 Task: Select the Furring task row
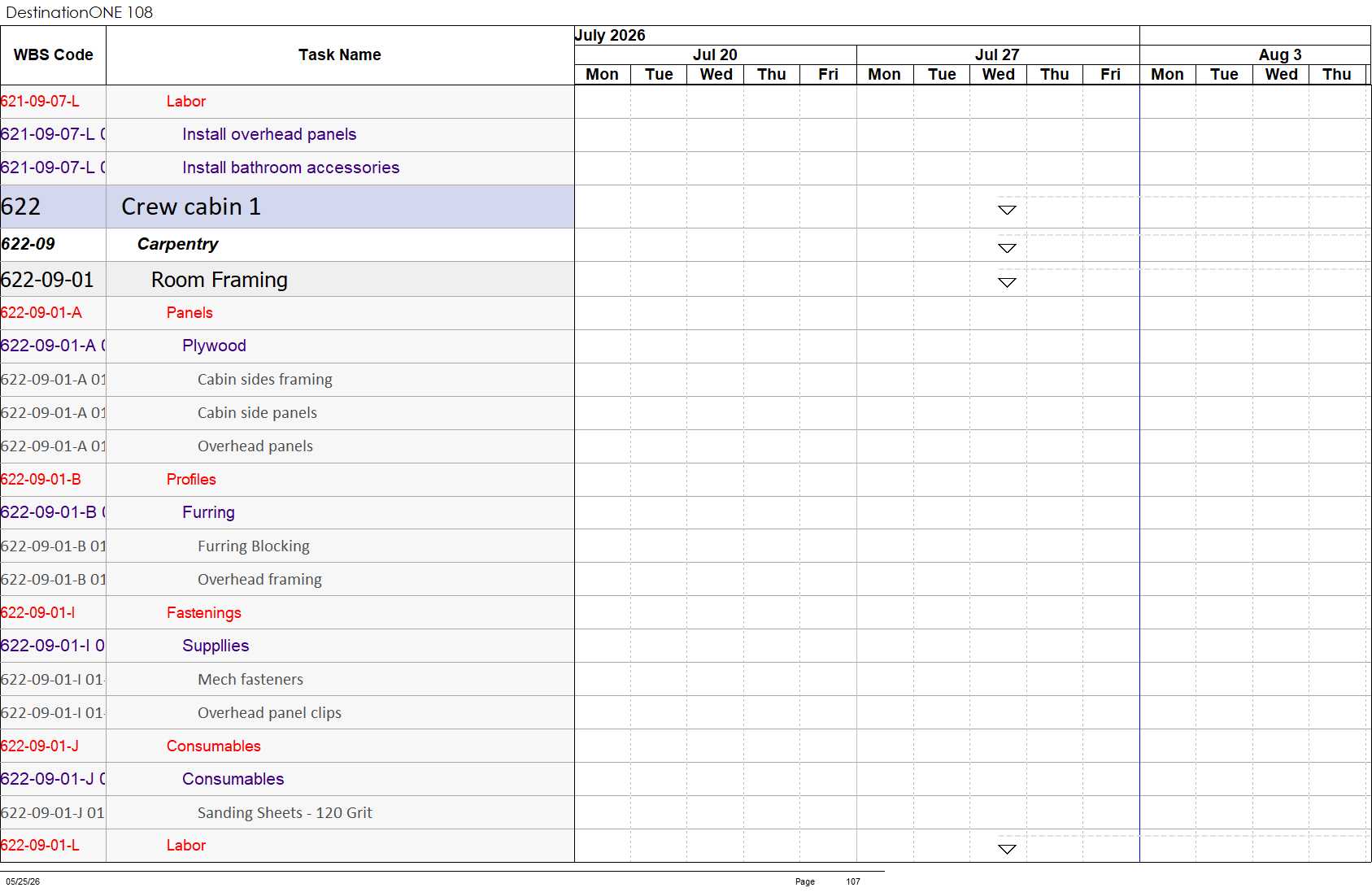tap(287, 512)
